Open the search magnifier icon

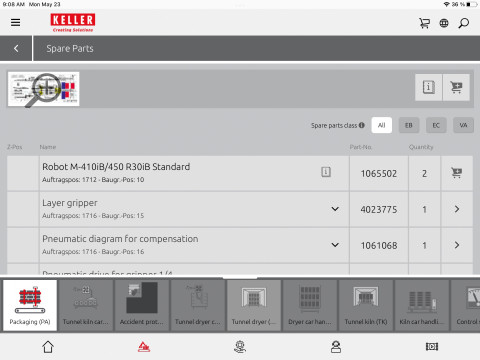(463, 23)
